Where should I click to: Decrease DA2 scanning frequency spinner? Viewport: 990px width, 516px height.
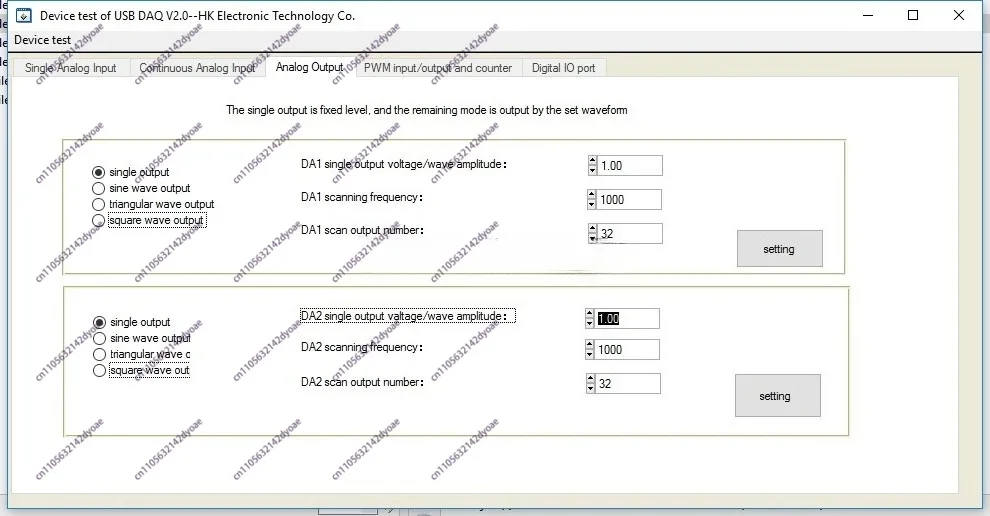click(x=590, y=354)
